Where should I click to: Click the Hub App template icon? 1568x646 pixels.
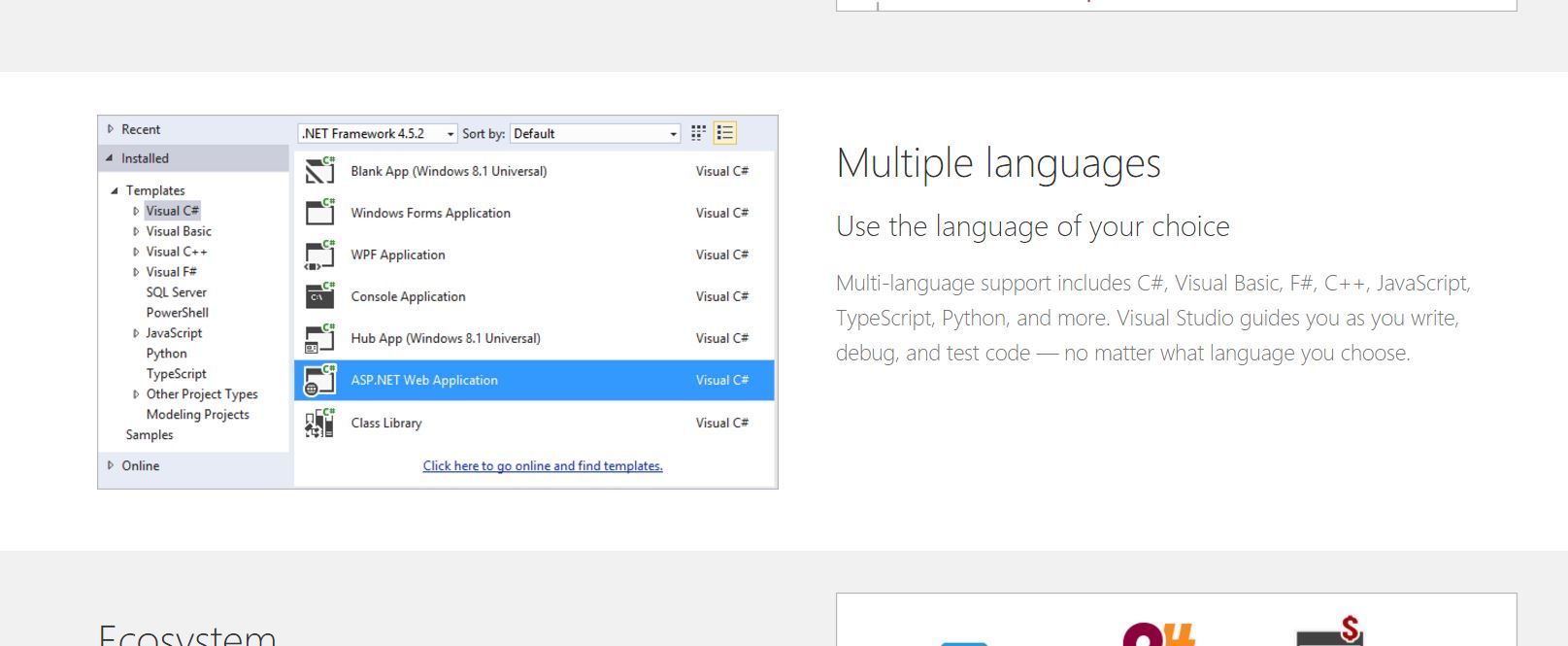click(x=320, y=338)
